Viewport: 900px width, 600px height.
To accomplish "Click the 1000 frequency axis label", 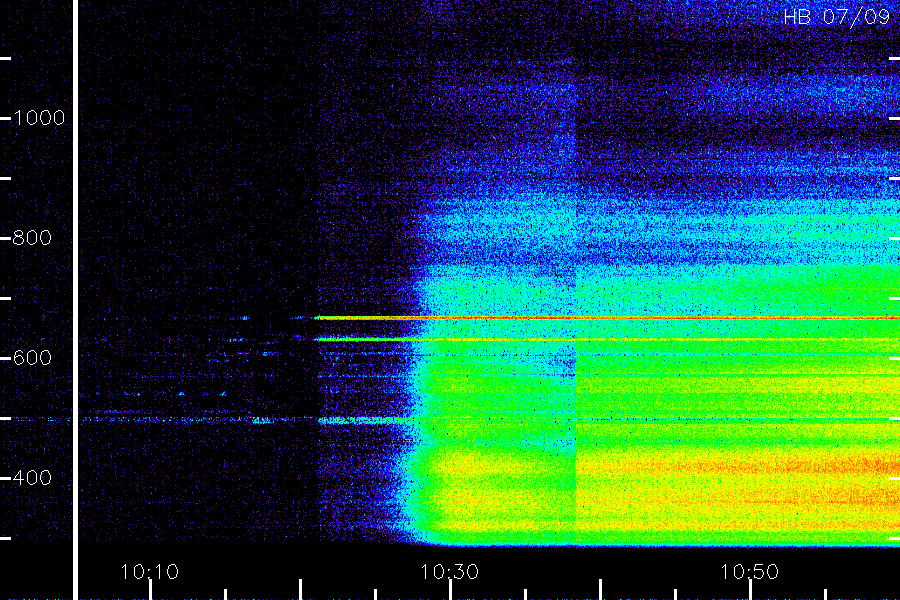I will coord(39,118).
